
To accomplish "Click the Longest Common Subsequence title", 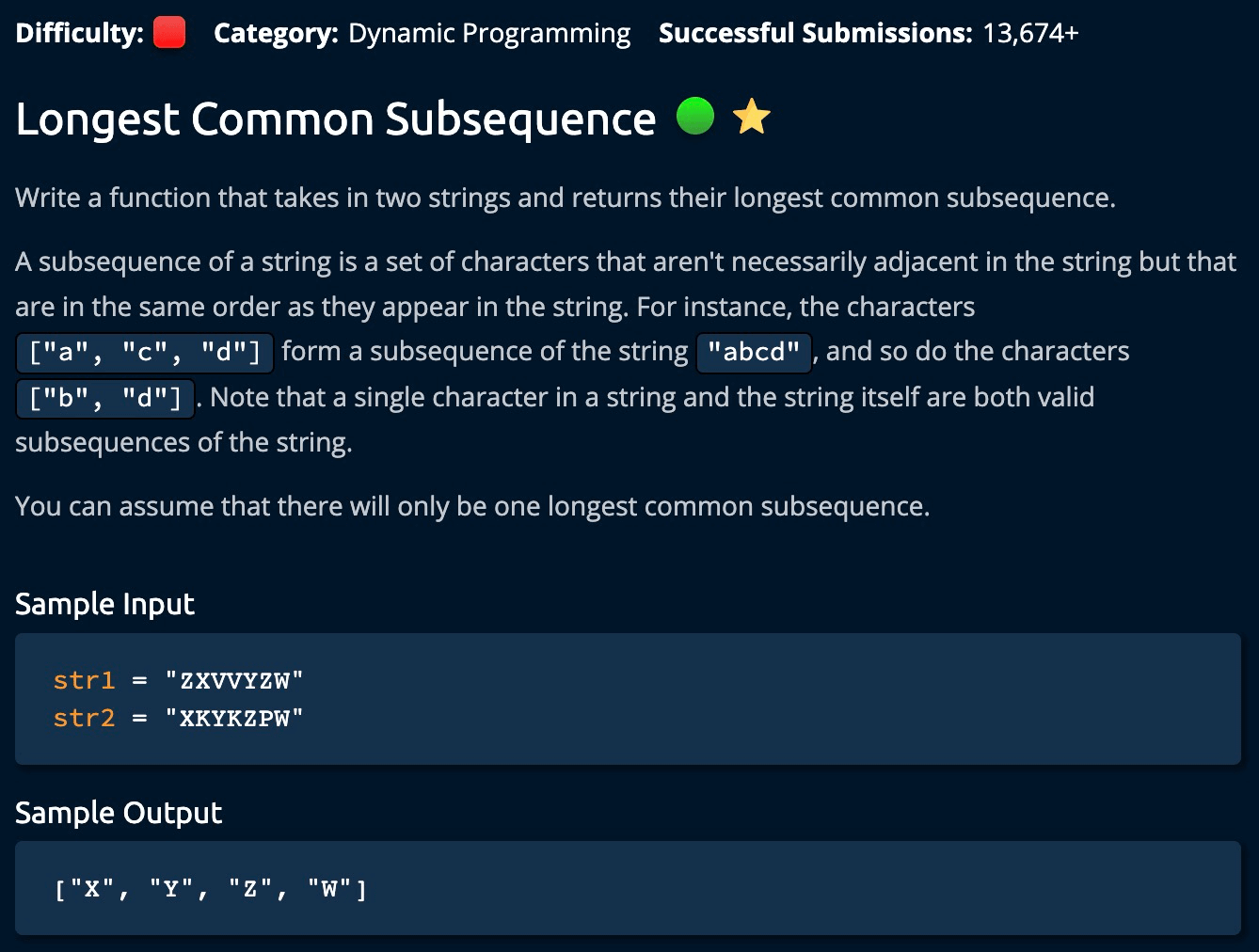I will pyautogui.click(x=335, y=119).
